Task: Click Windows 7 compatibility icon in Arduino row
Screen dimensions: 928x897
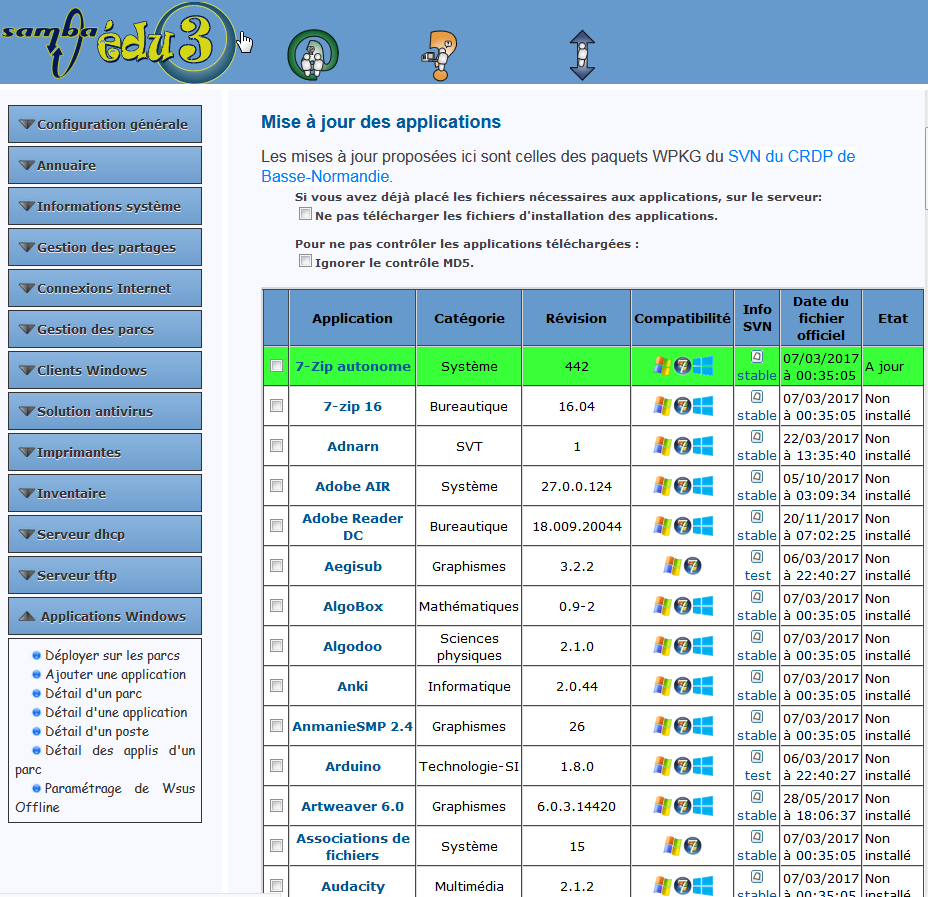Action: click(682, 766)
